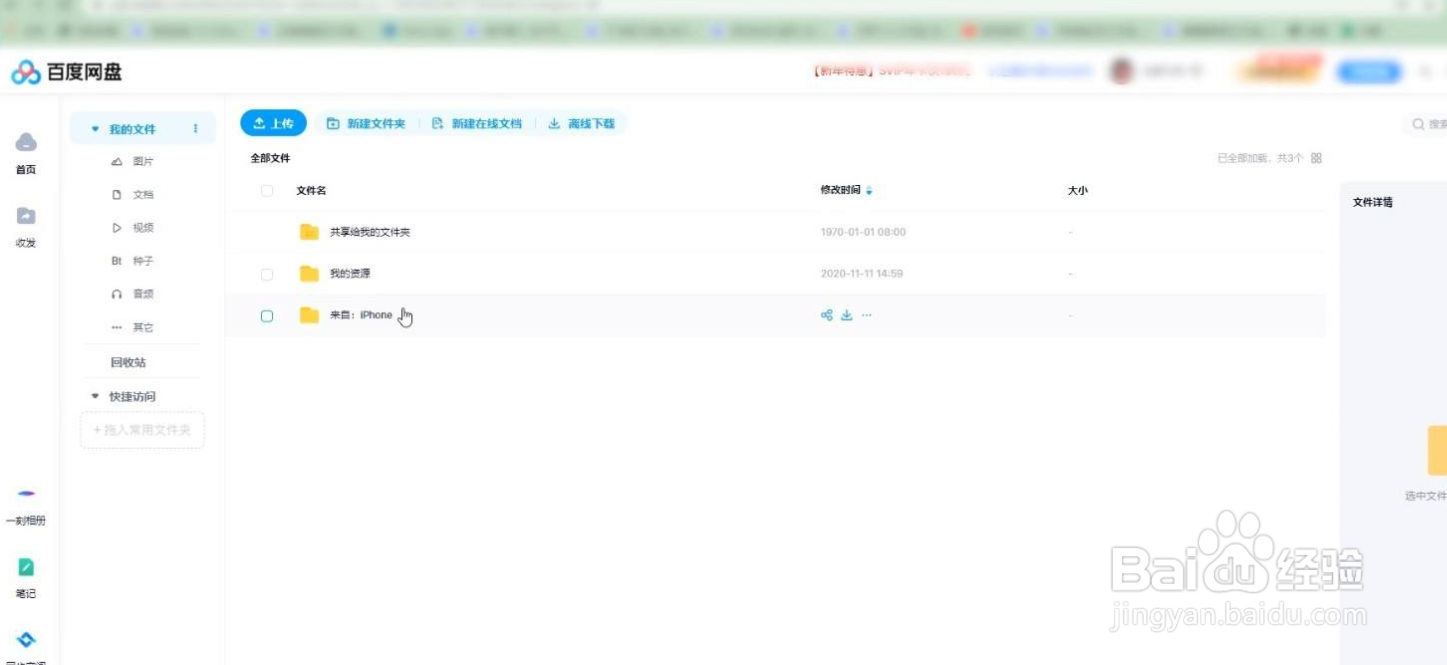1447x665 pixels.
Task: Collapse the 快捷访问 section
Action: [95, 396]
